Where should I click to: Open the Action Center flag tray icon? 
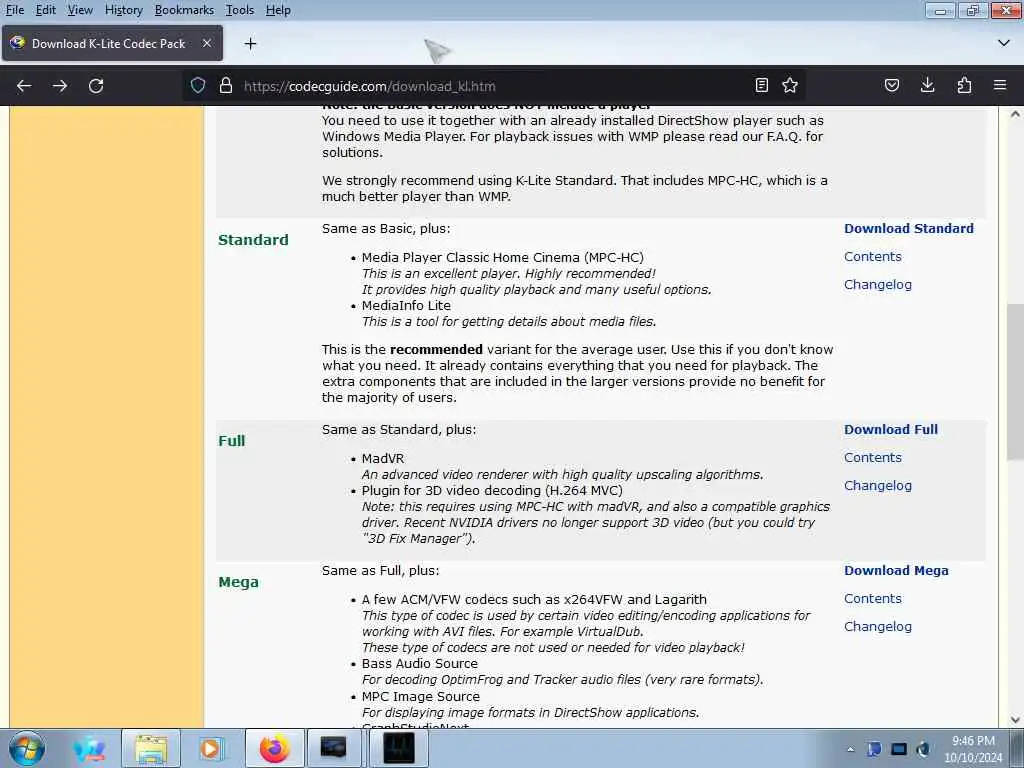pos(874,749)
